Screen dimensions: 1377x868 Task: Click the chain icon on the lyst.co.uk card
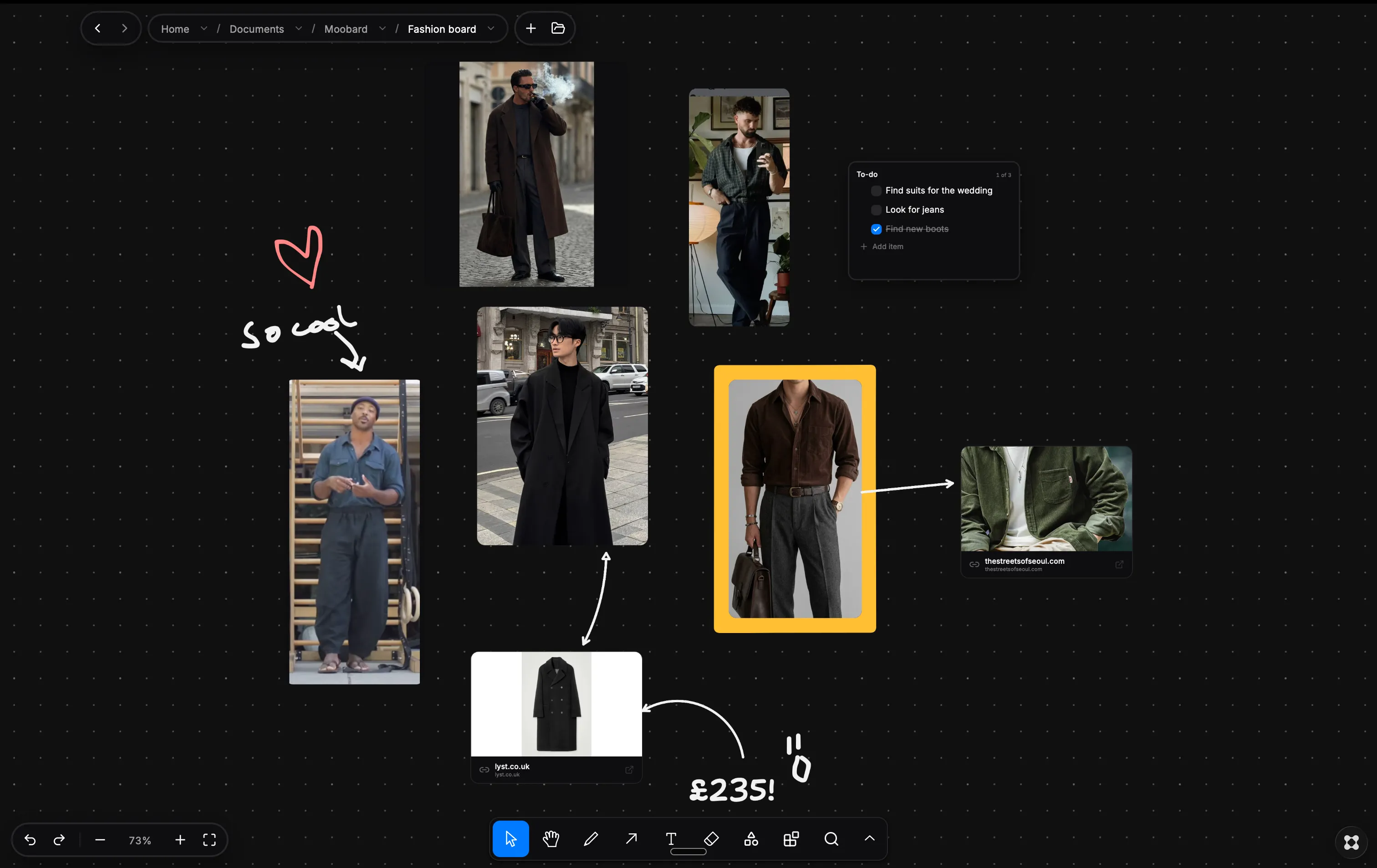[x=484, y=770]
